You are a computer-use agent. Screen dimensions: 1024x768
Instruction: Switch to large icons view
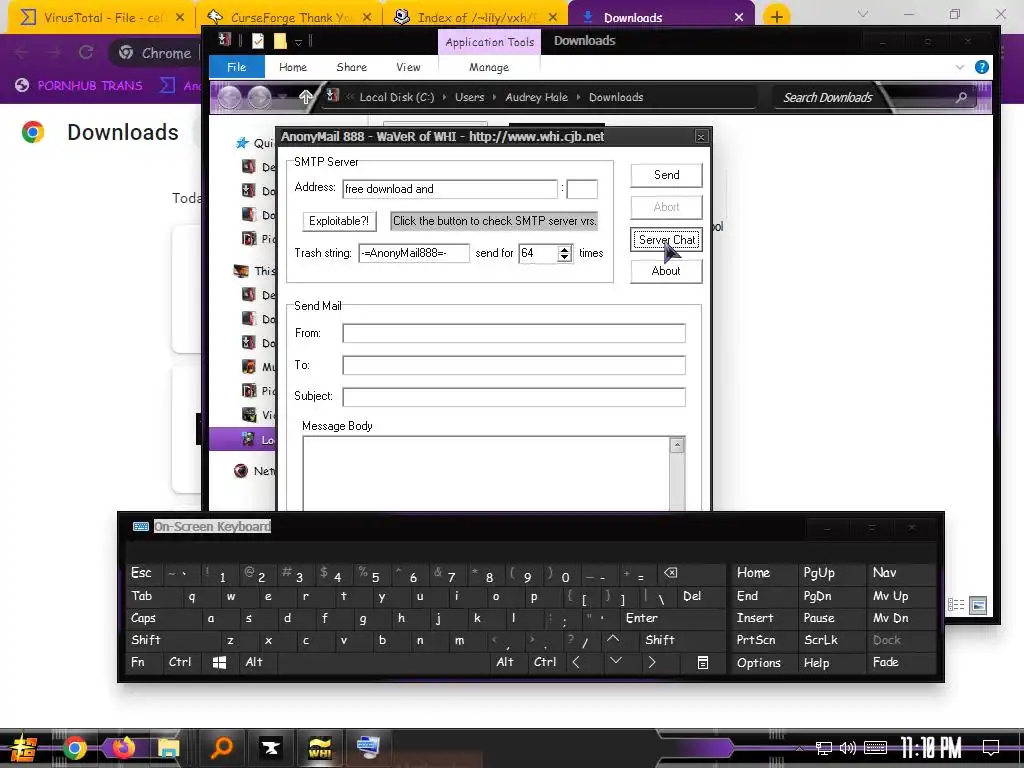[978, 605]
